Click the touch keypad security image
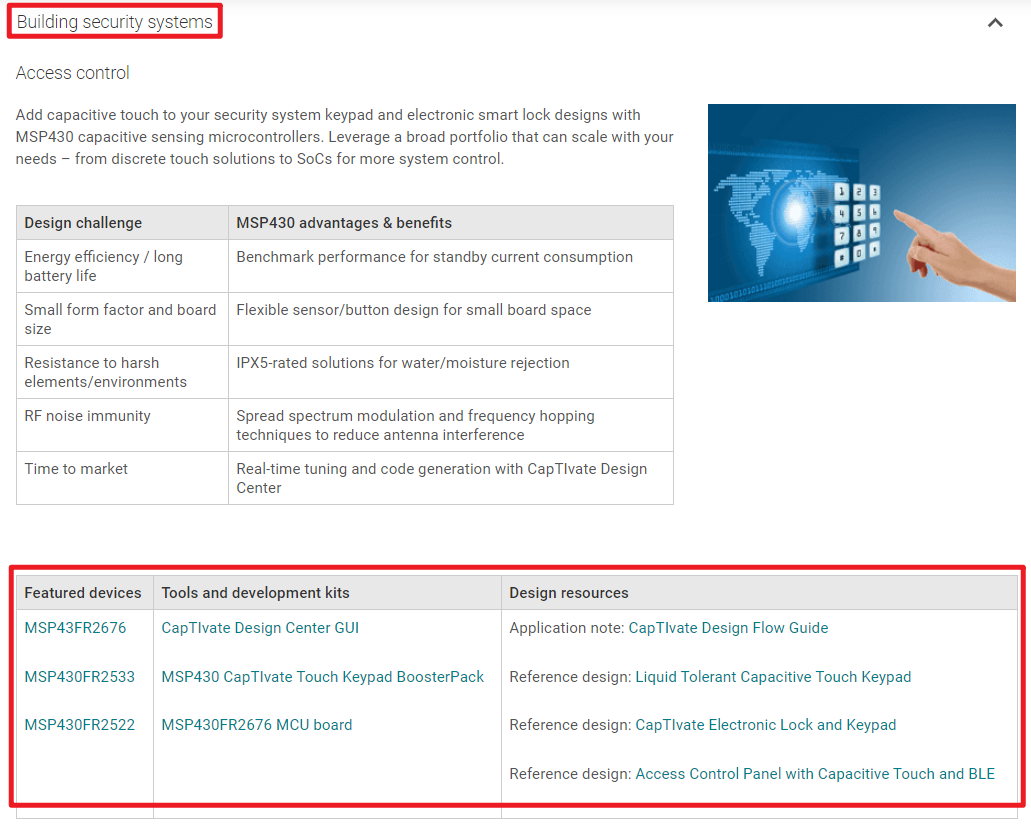1031x828 pixels. click(x=861, y=203)
